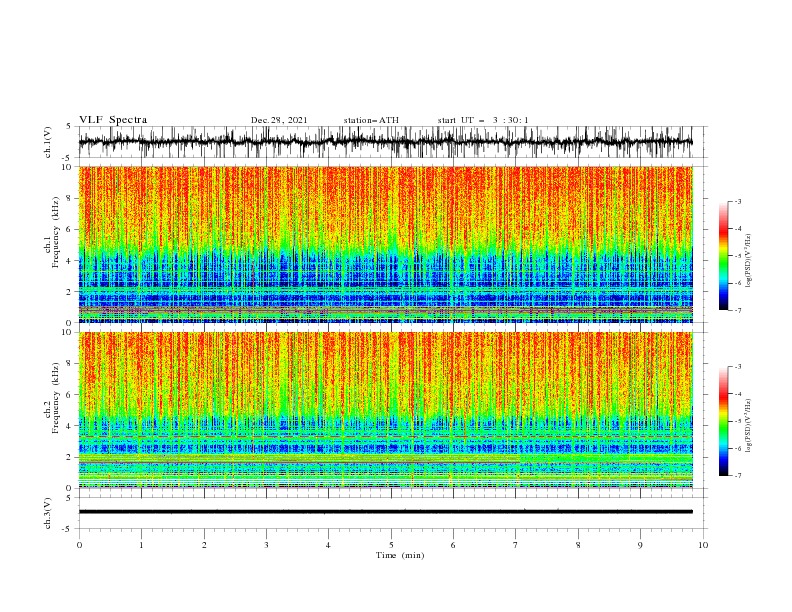Viewport: 792px width, 612px height.
Task: Click the '-3' label on the ch.1 colorbar
Action: click(737, 201)
